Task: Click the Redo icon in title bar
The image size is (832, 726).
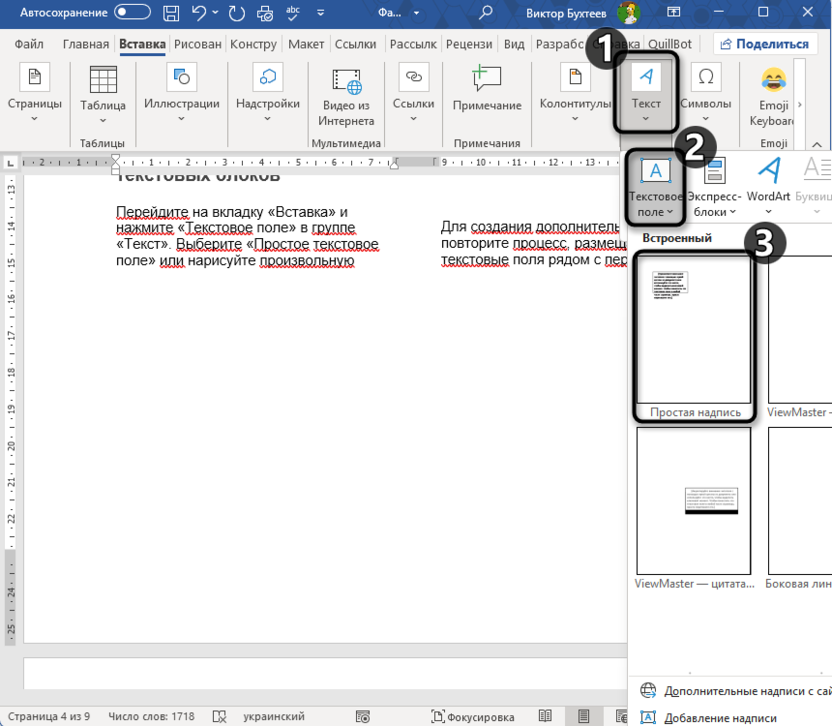Action: [237, 14]
